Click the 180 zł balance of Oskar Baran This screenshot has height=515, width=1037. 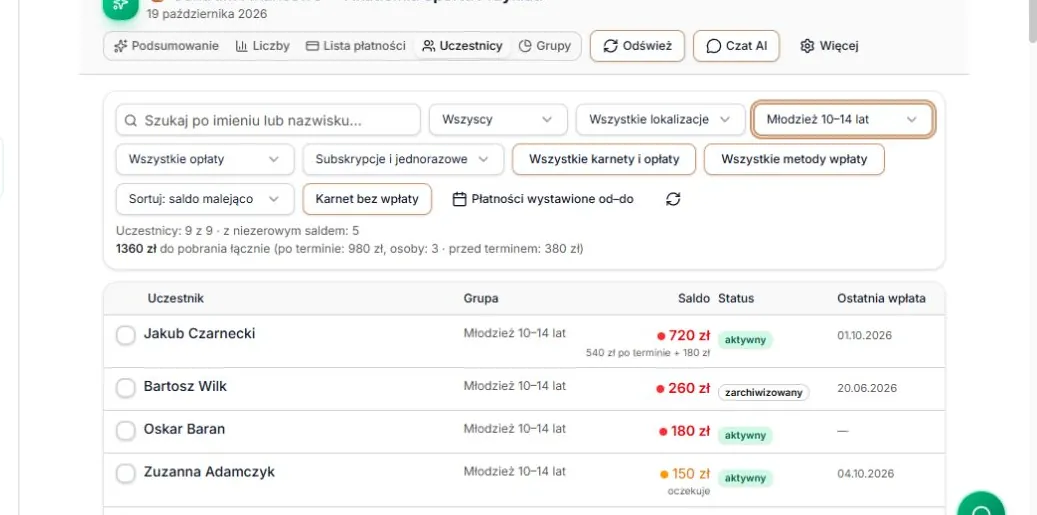point(690,431)
